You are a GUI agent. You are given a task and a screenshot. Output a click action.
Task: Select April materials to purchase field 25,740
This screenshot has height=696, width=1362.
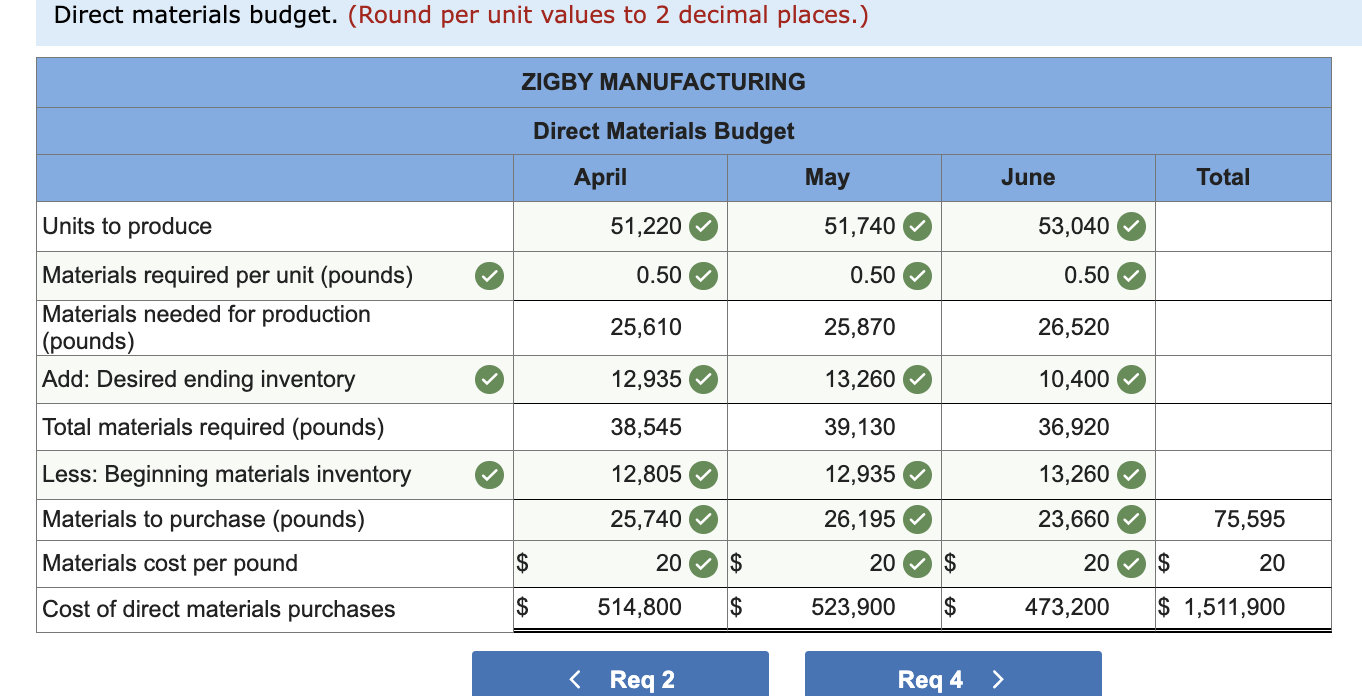(x=620, y=519)
